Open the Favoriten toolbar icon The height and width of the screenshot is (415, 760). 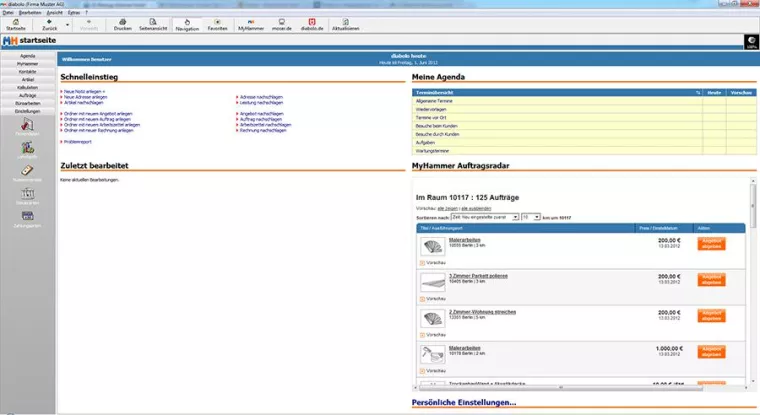pos(217,24)
